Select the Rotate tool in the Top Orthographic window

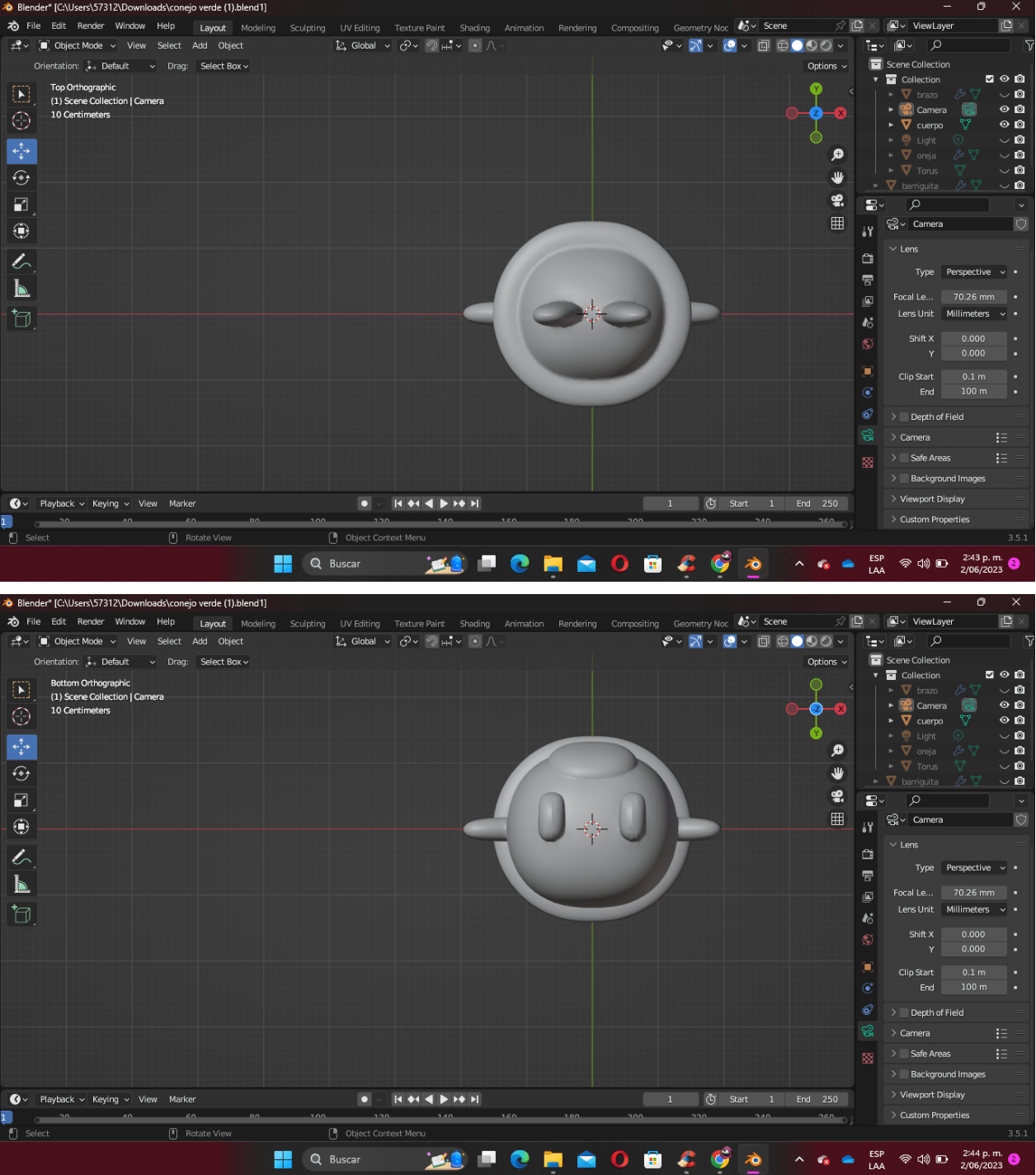point(21,178)
